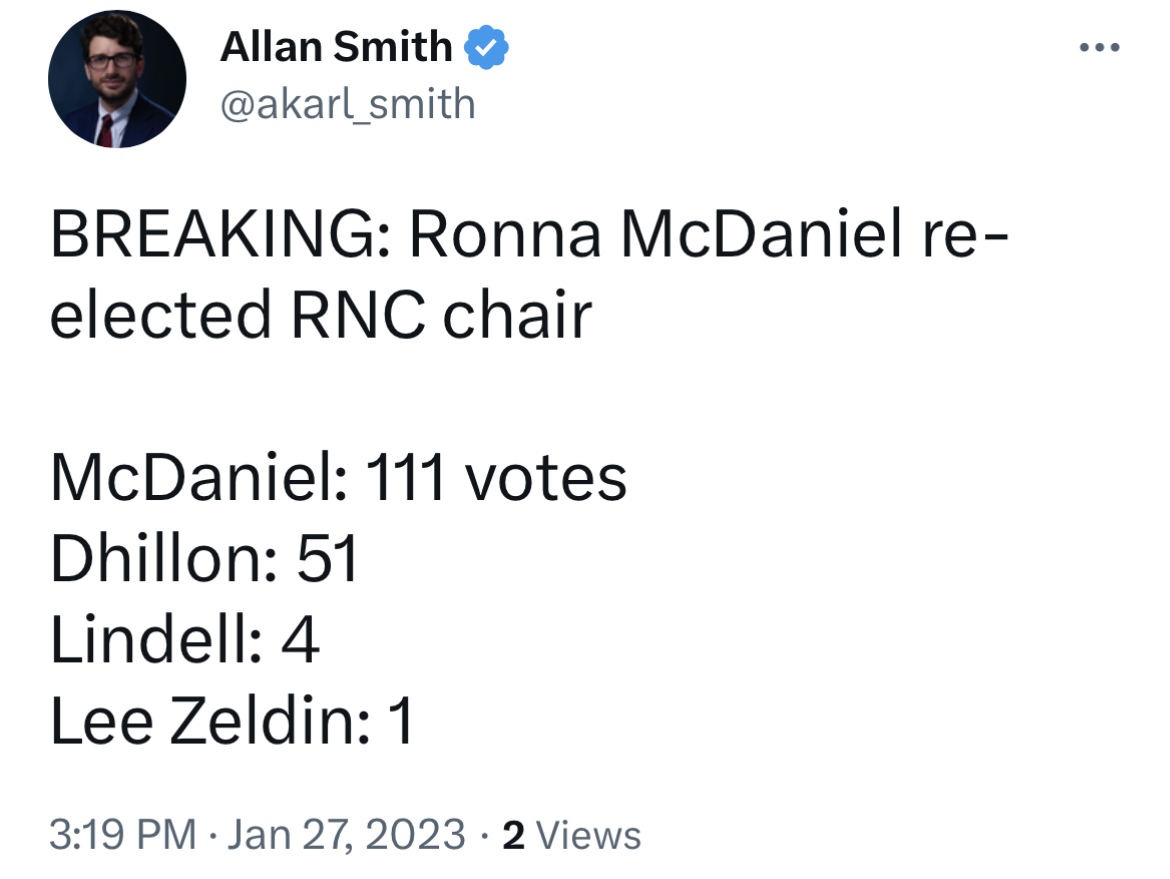Click the red tie in profile photo
The image size is (1170, 879).
pyautogui.click(x=107, y=131)
